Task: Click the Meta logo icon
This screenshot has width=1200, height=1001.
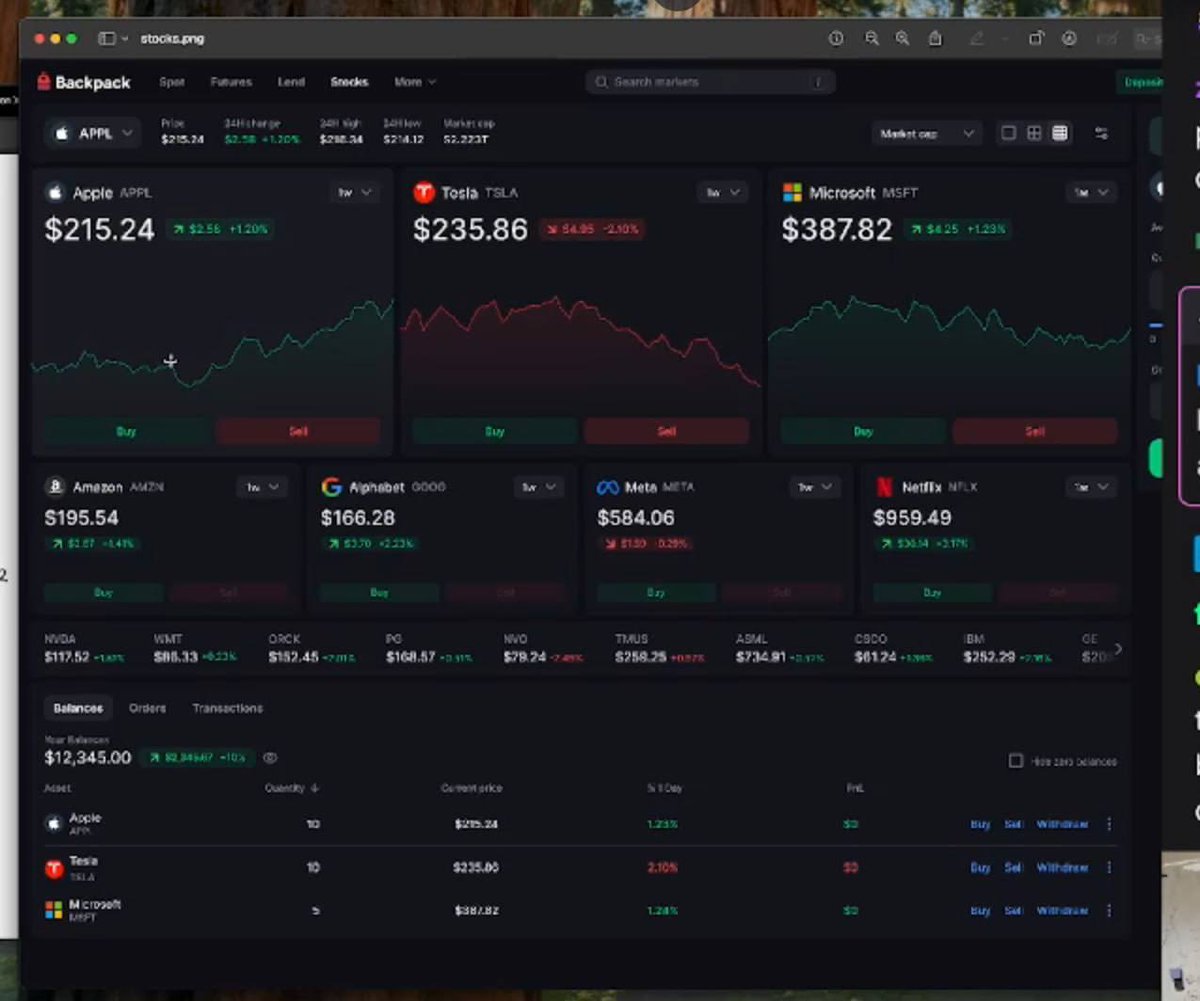Action: 608,487
